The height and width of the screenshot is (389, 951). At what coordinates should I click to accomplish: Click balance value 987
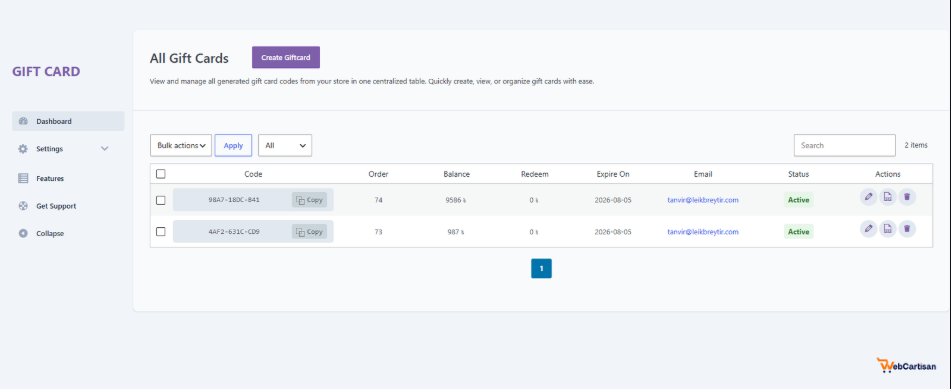455,231
